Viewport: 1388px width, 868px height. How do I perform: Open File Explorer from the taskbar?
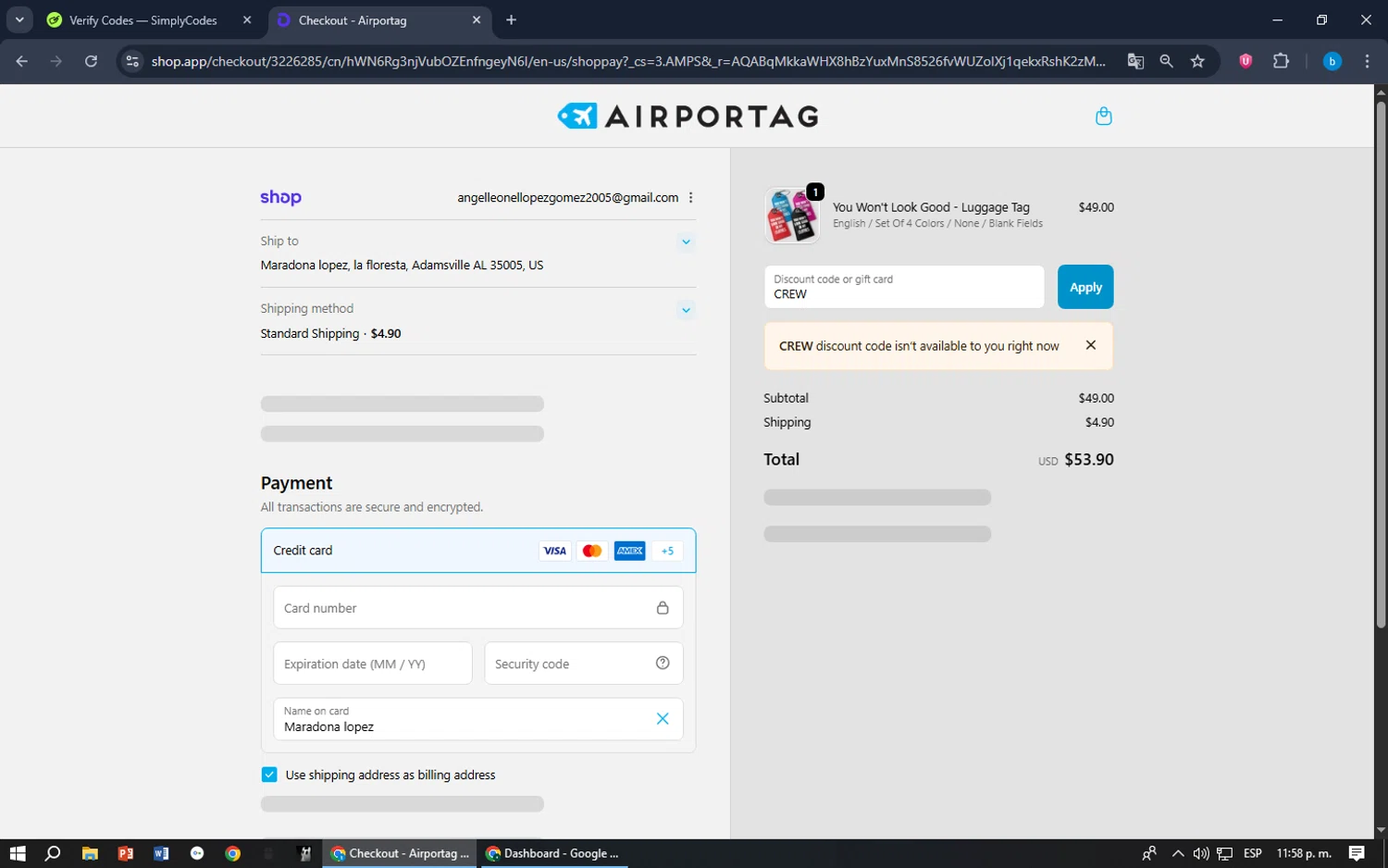coord(90,853)
